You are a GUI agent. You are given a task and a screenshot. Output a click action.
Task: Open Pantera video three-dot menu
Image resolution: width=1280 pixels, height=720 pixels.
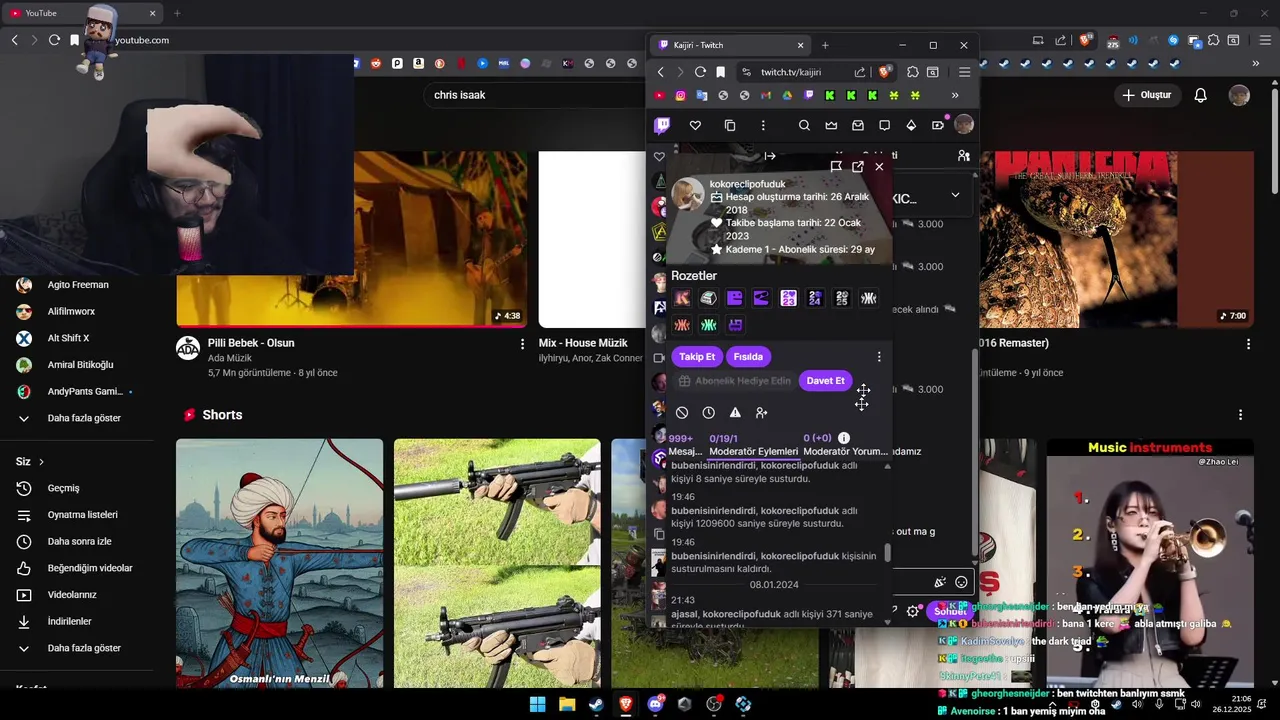[1248, 344]
